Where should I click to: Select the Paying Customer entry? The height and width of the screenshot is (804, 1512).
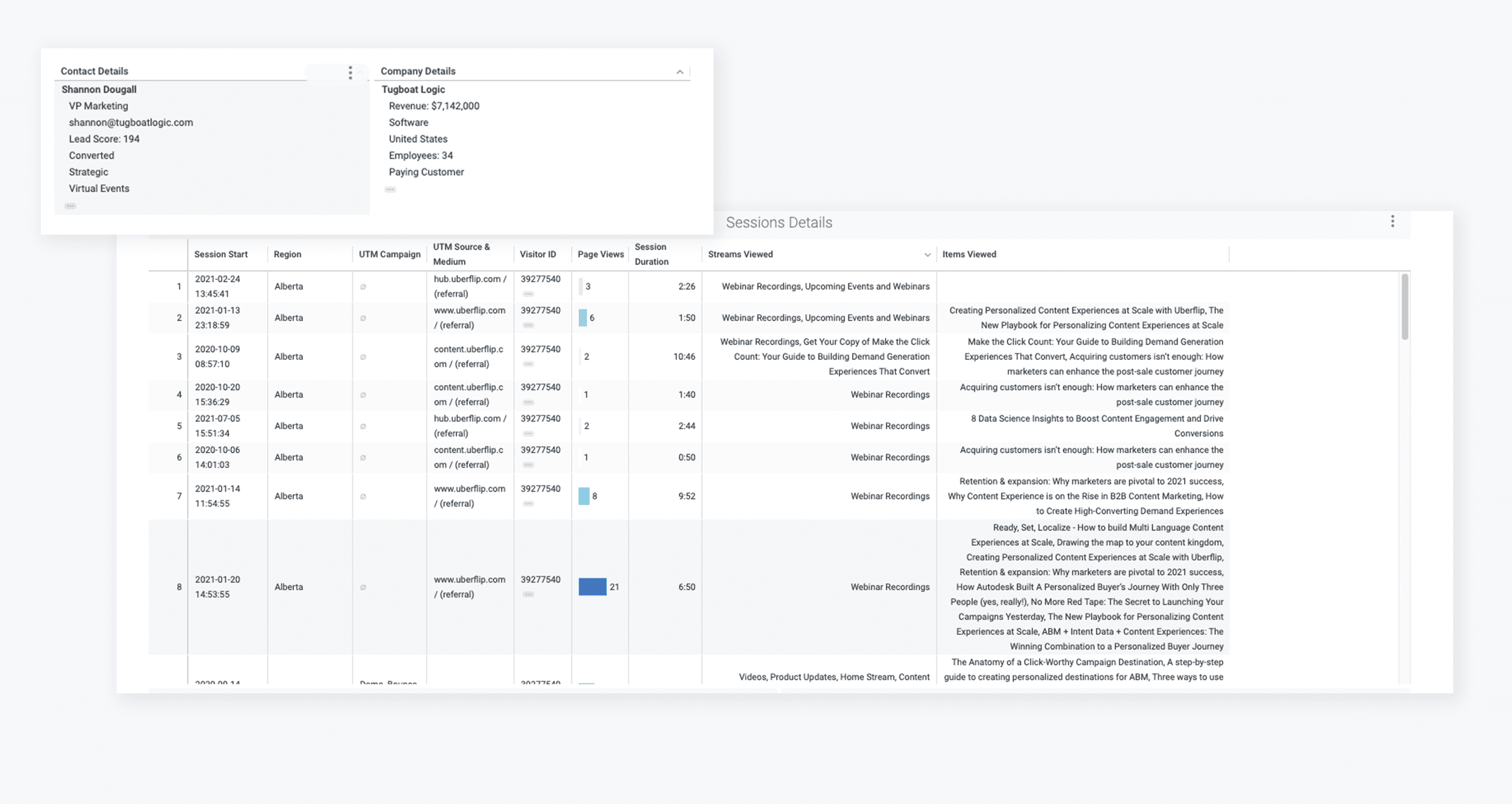[426, 172]
